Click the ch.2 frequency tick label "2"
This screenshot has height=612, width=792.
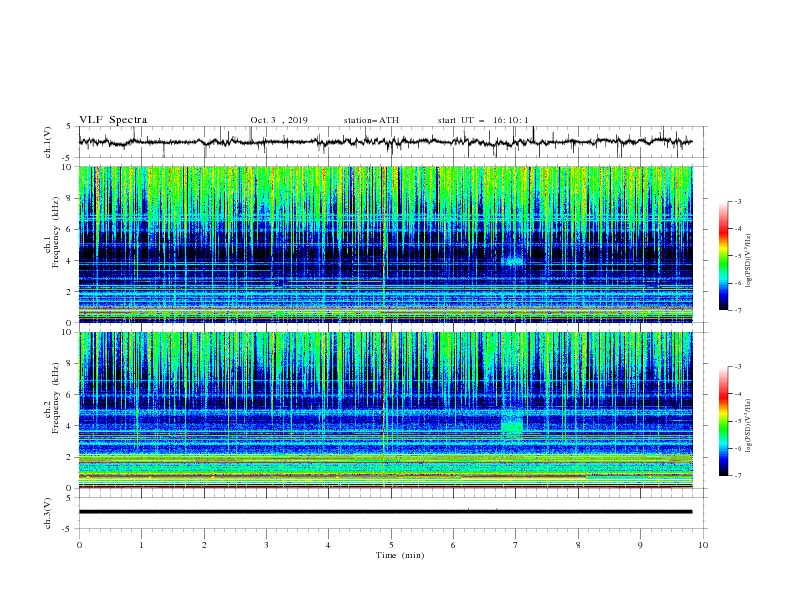[70, 457]
